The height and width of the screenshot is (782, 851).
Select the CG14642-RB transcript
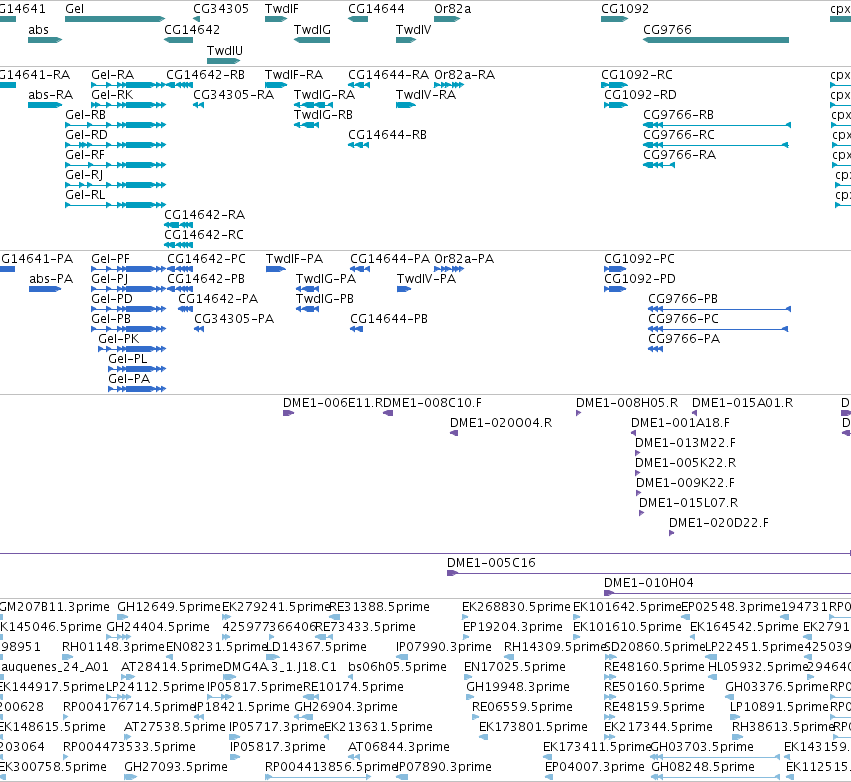coord(180,85)
